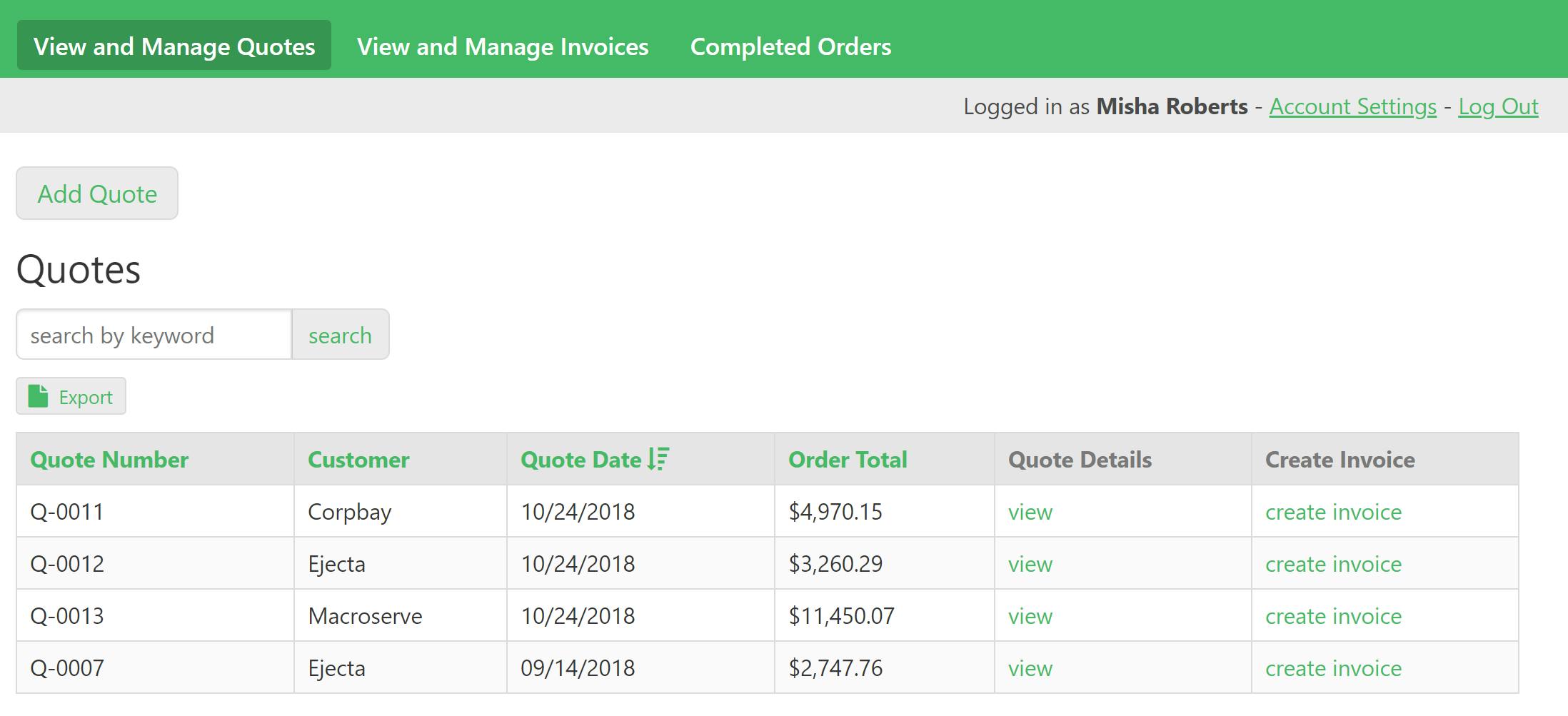The width and height of the screenshot is (1568, 716).
Task: Click the 10/24/2018 date in Q-0012 row
Action: (578, 564)
